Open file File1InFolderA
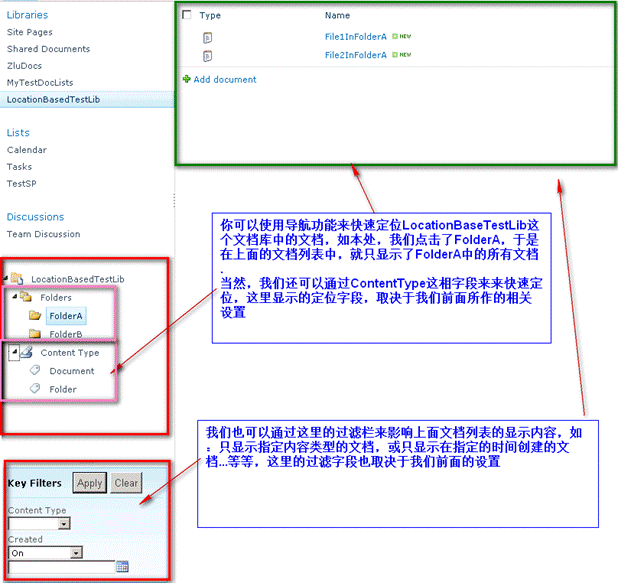The width and height of the screenshot is (618, 583). (356, 37)
